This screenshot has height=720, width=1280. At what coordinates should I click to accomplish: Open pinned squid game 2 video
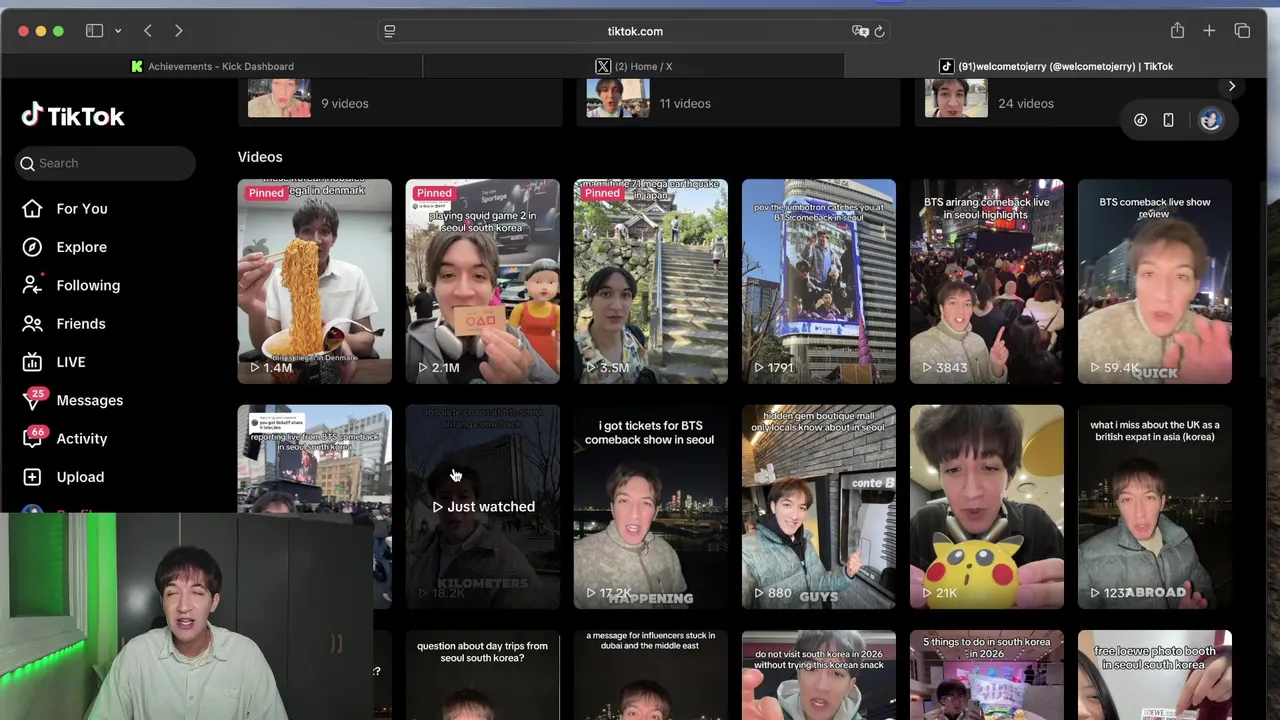(483, 281)
